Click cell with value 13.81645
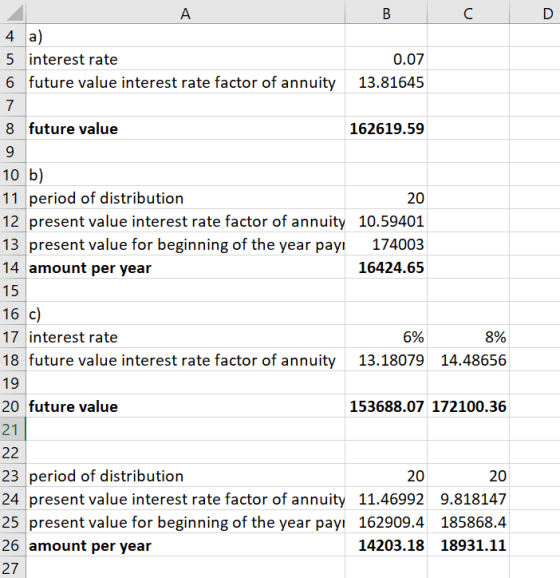 [386, 82]
